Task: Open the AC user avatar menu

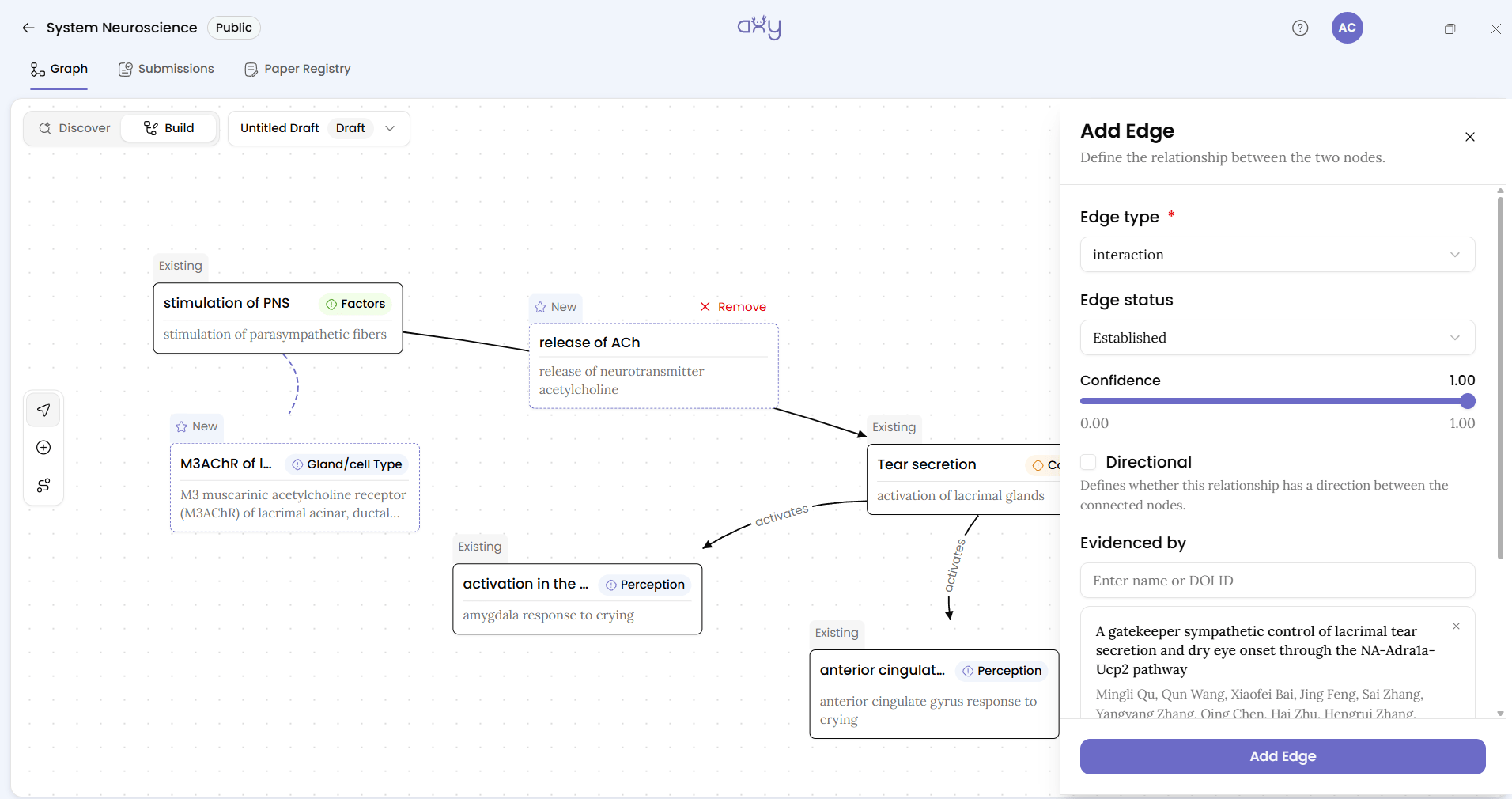Action: (1347, 28)
